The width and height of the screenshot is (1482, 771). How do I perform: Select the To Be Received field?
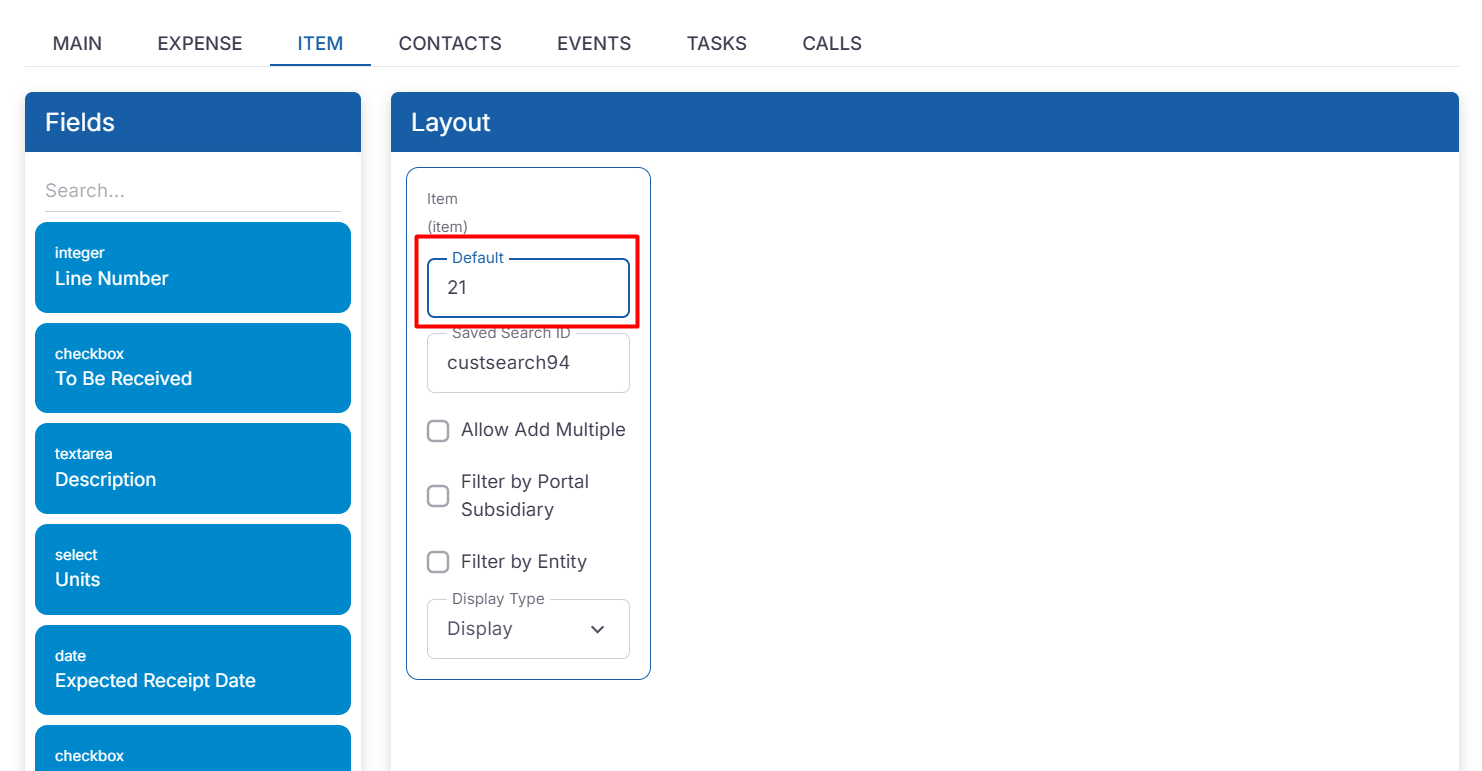click(x=193, y=368)
